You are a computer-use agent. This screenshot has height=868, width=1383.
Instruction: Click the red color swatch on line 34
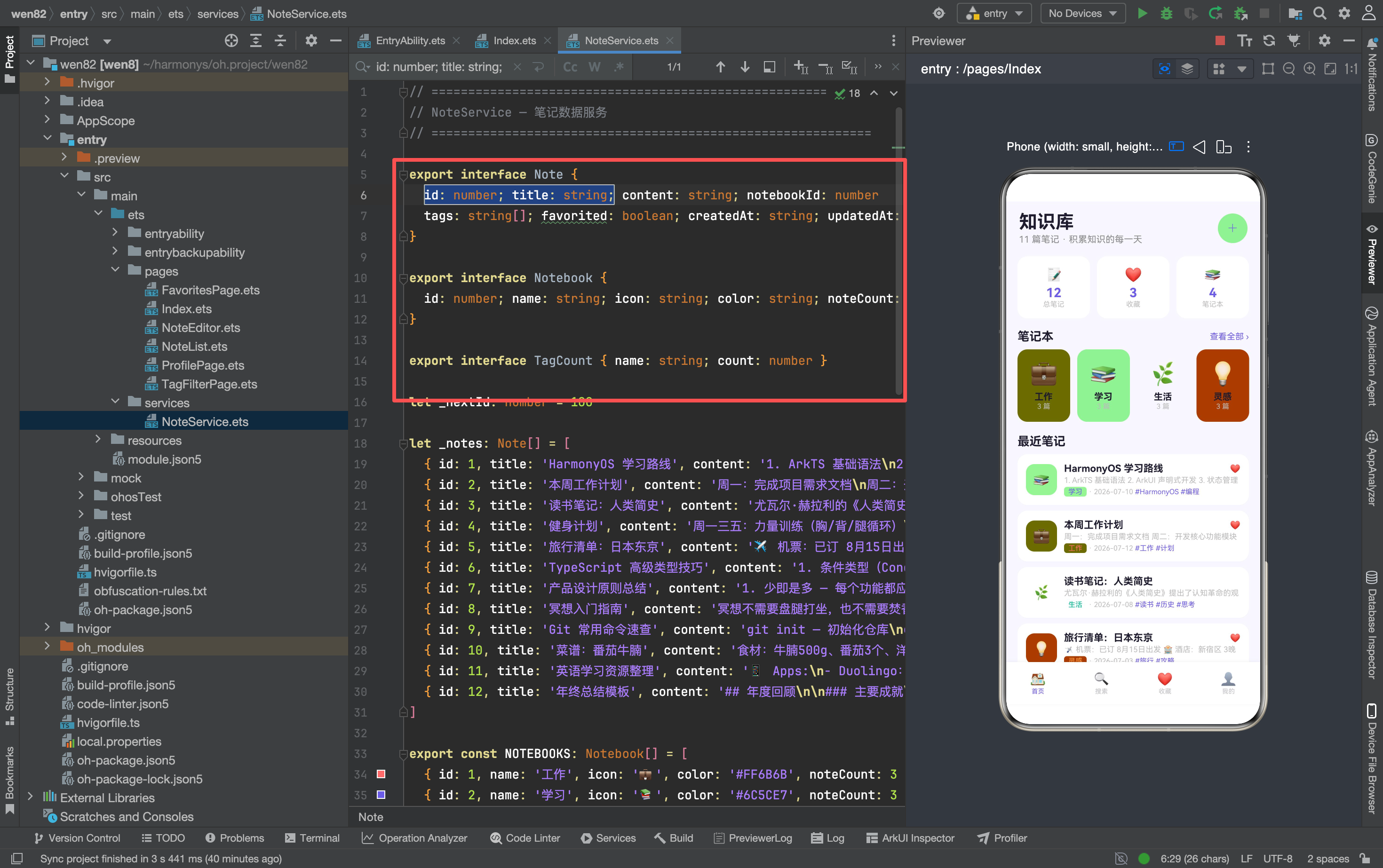tap(380, 774)
